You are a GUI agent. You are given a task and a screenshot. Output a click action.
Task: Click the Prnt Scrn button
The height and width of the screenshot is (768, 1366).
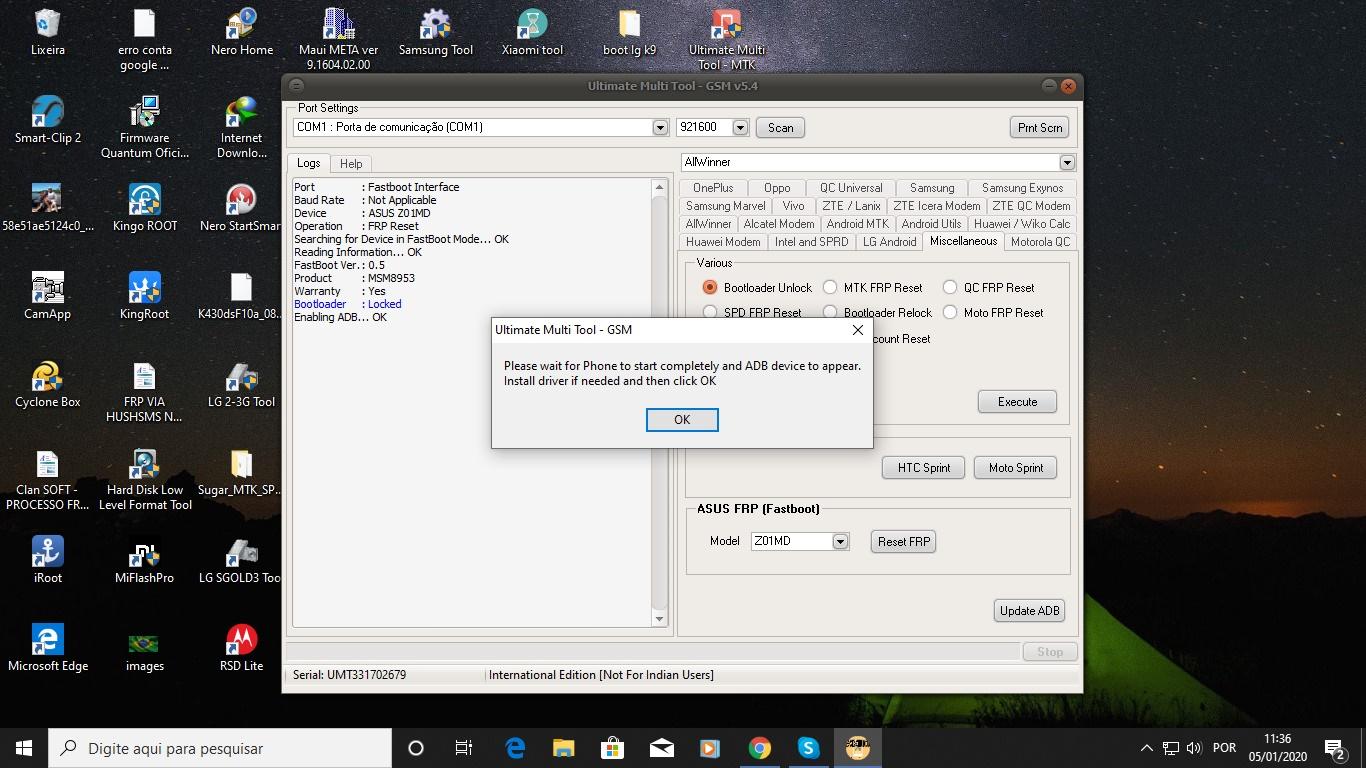click(1040, 127)
